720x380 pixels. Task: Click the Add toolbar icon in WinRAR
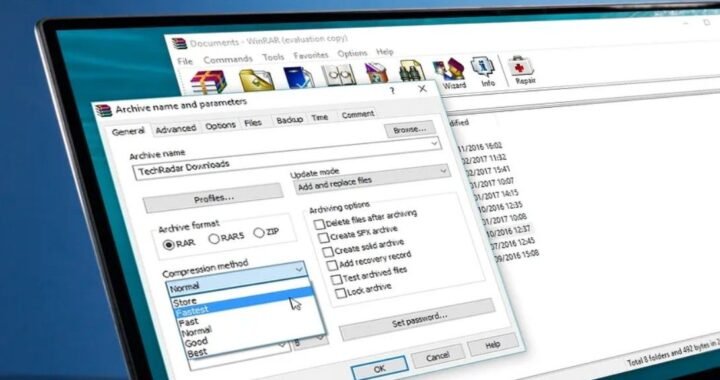coord(209,82)
